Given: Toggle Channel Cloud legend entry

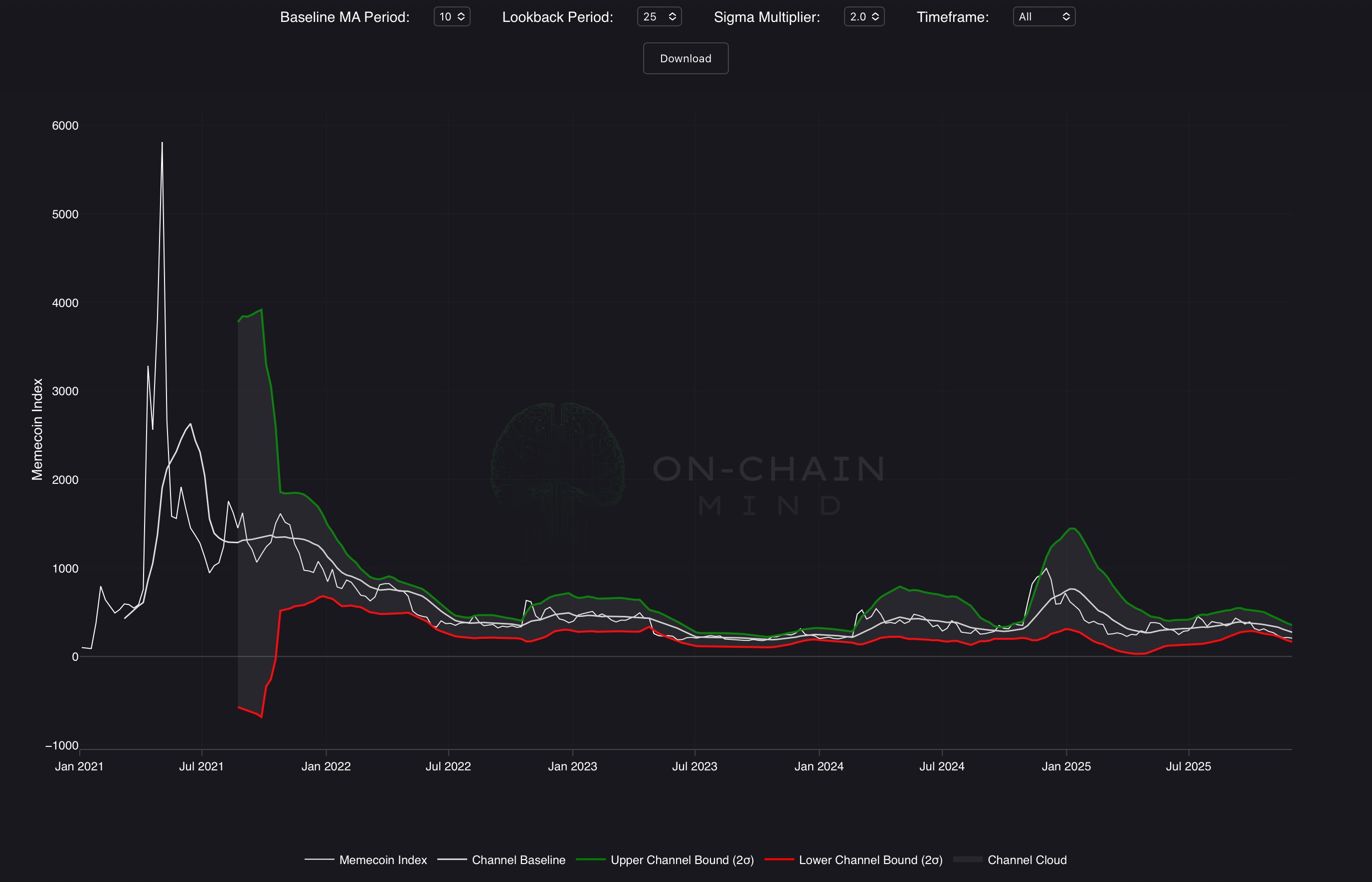Looking at the screenshot, I should click(1027, 860).
